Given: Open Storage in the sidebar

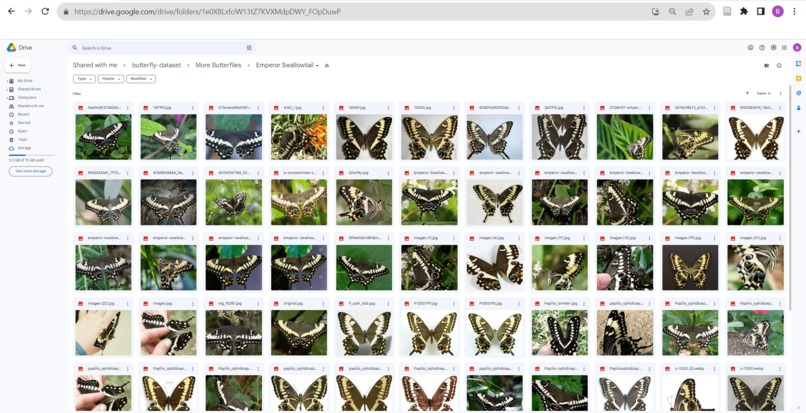Looking at the screenshot, I should click(x=24, y=148).
